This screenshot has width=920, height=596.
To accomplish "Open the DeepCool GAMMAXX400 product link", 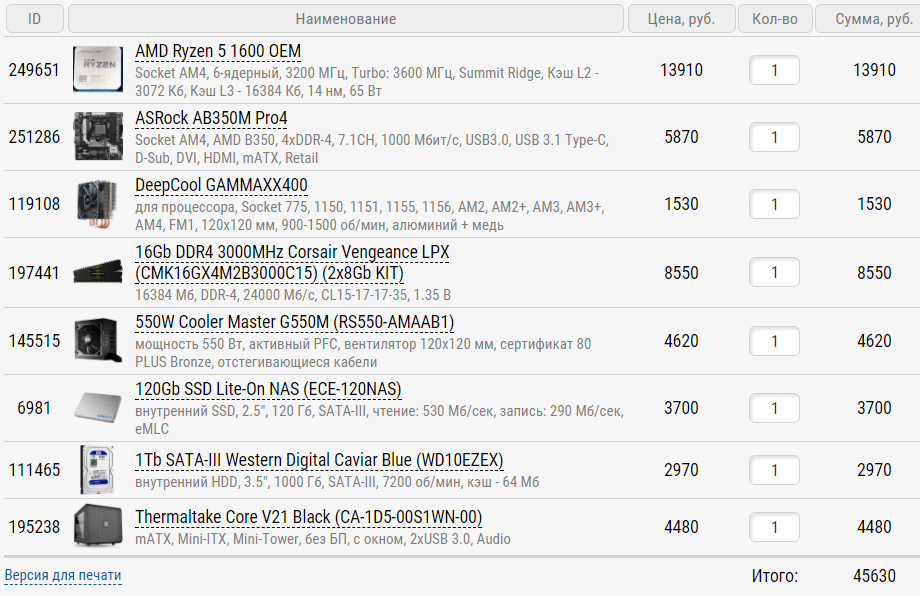I will coord(221,185).
